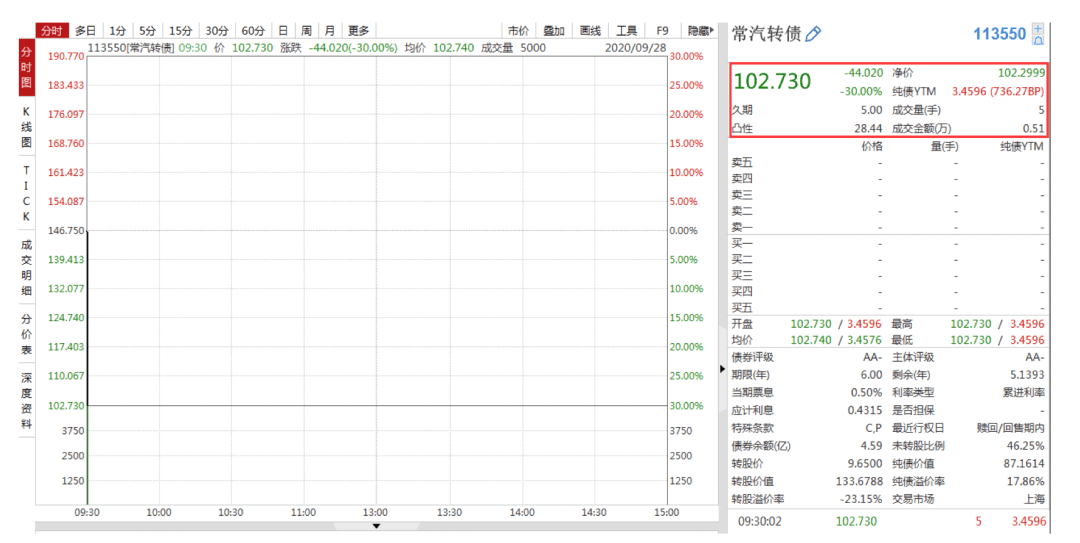This screenshot has width=1080, height=543.
Task: Click the chart date 2020/09/28
Action: point(635,48)
